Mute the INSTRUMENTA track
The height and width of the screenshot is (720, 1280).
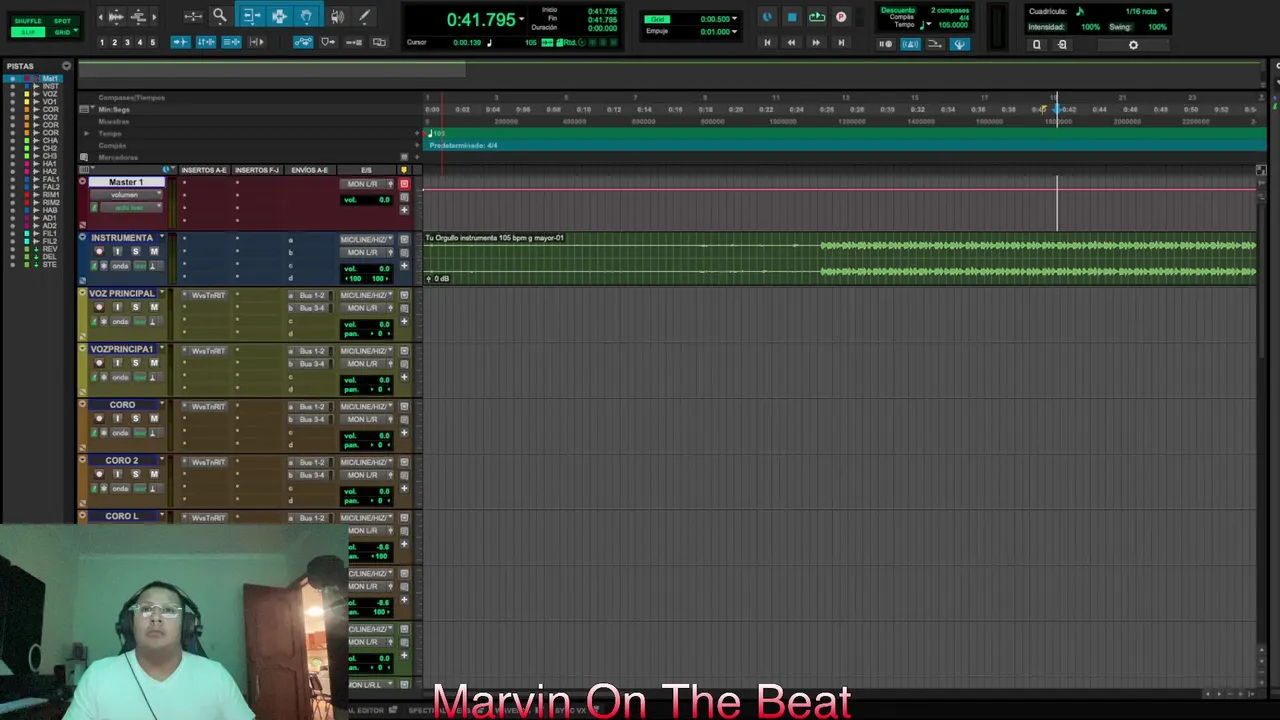point(154,251)
